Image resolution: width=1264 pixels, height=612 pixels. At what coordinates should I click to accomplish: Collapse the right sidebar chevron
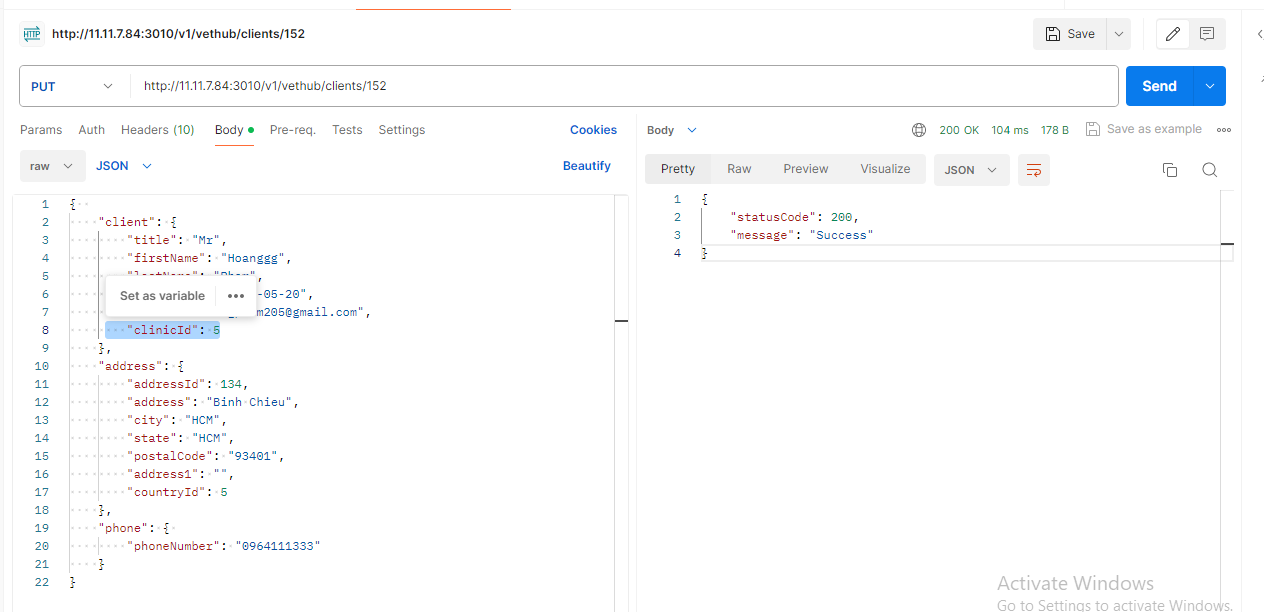pos(1259,34)
